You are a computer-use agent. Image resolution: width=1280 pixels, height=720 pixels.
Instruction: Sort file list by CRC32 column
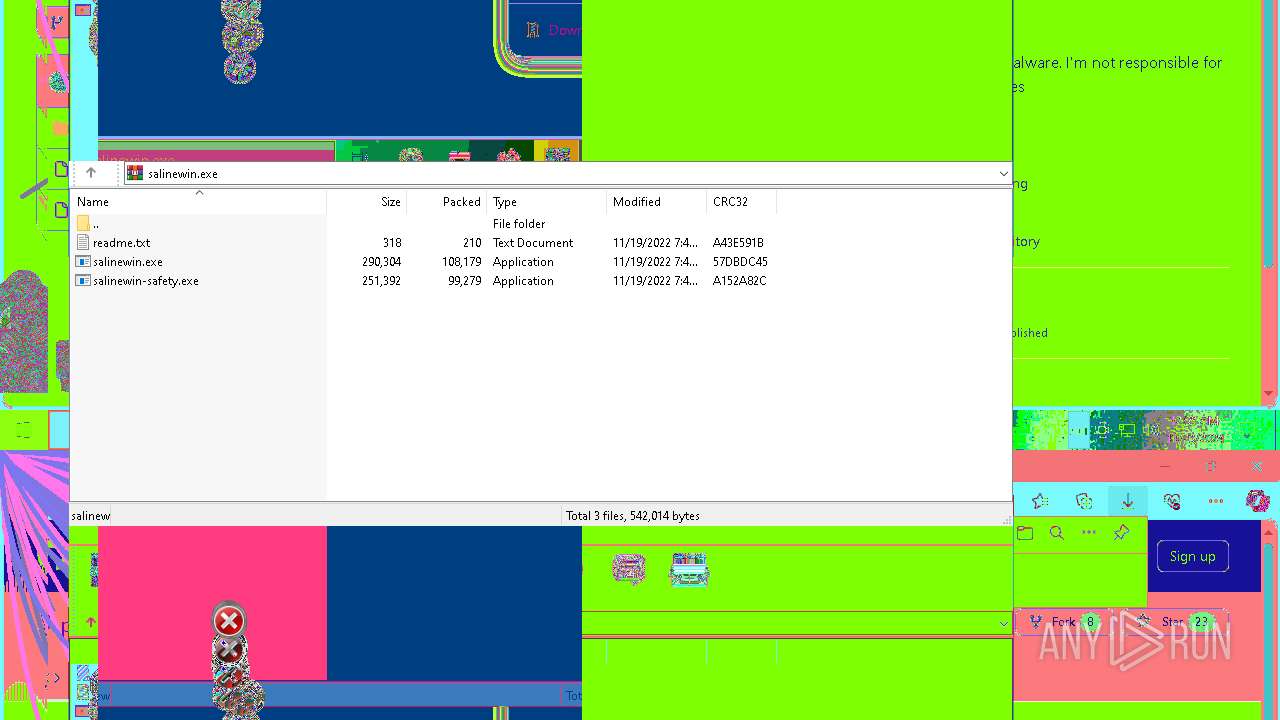click(742, 201)
